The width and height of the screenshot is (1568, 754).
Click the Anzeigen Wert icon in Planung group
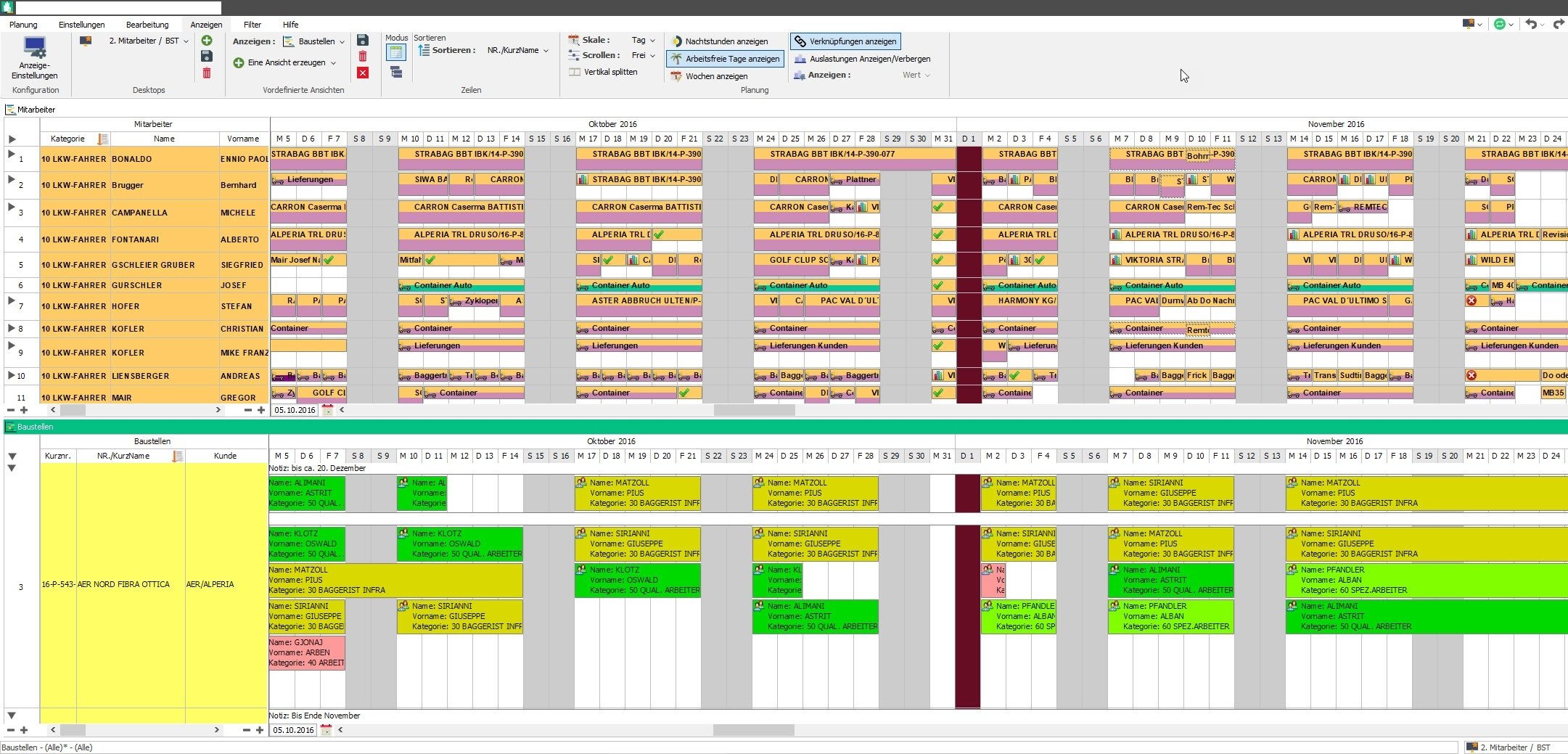tap(800, 75)
